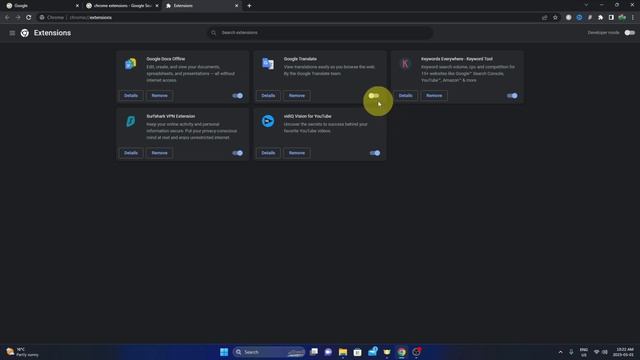Open the Chrome profile avatar

point(622,18)
